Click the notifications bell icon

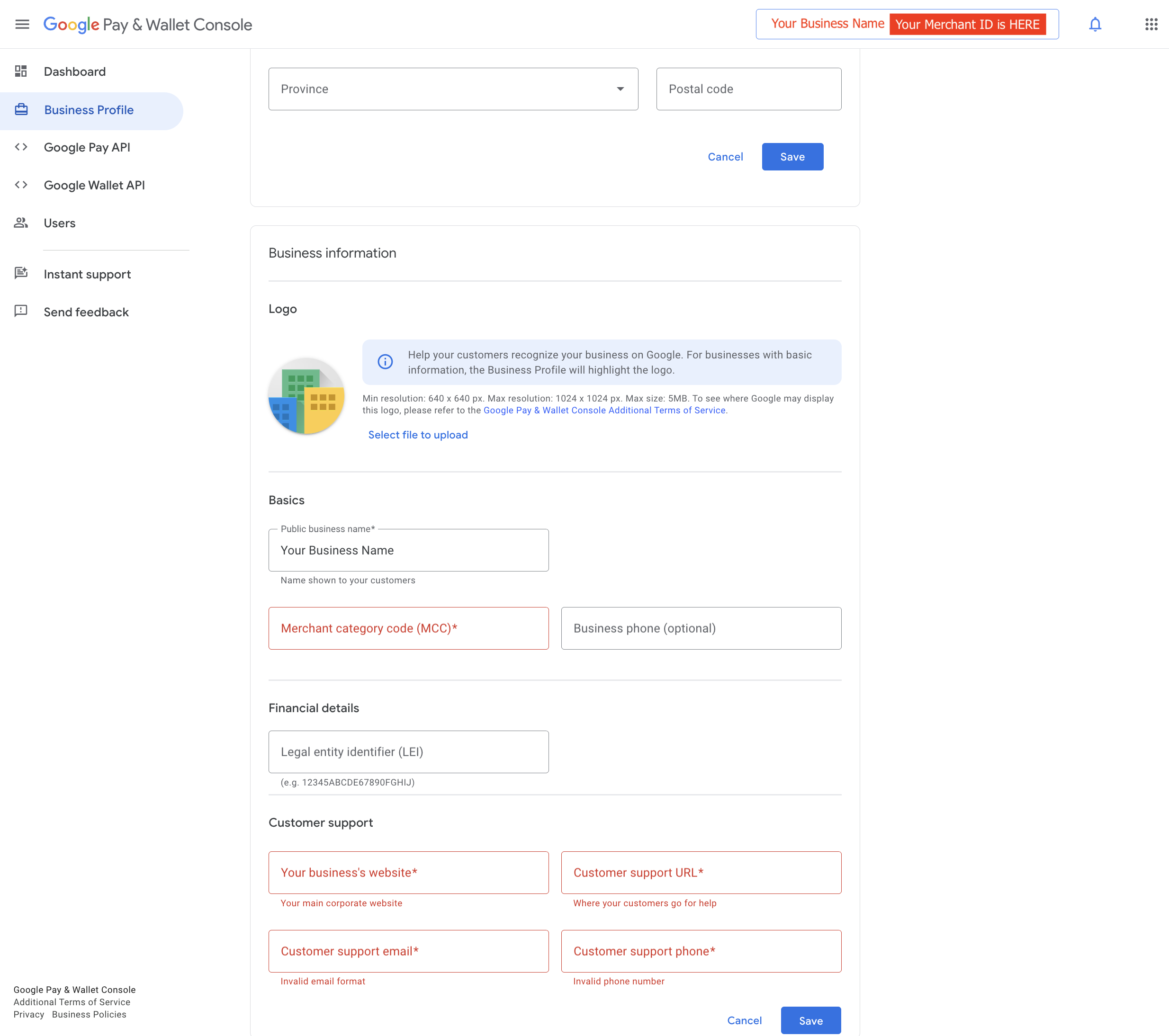tap(1095, 25)
